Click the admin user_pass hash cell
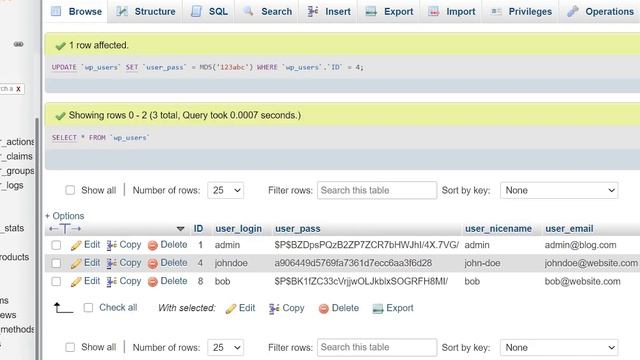 coord(367,245)
